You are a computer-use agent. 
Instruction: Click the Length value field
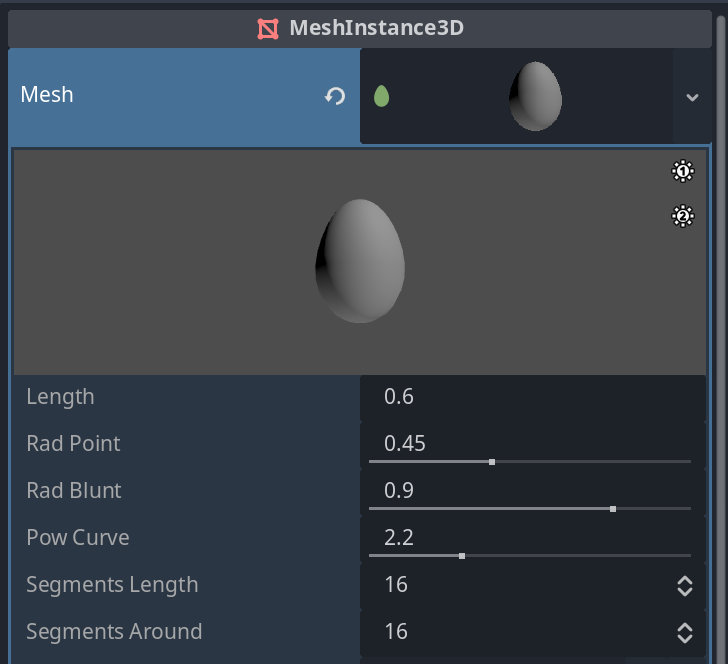point(530,397)
